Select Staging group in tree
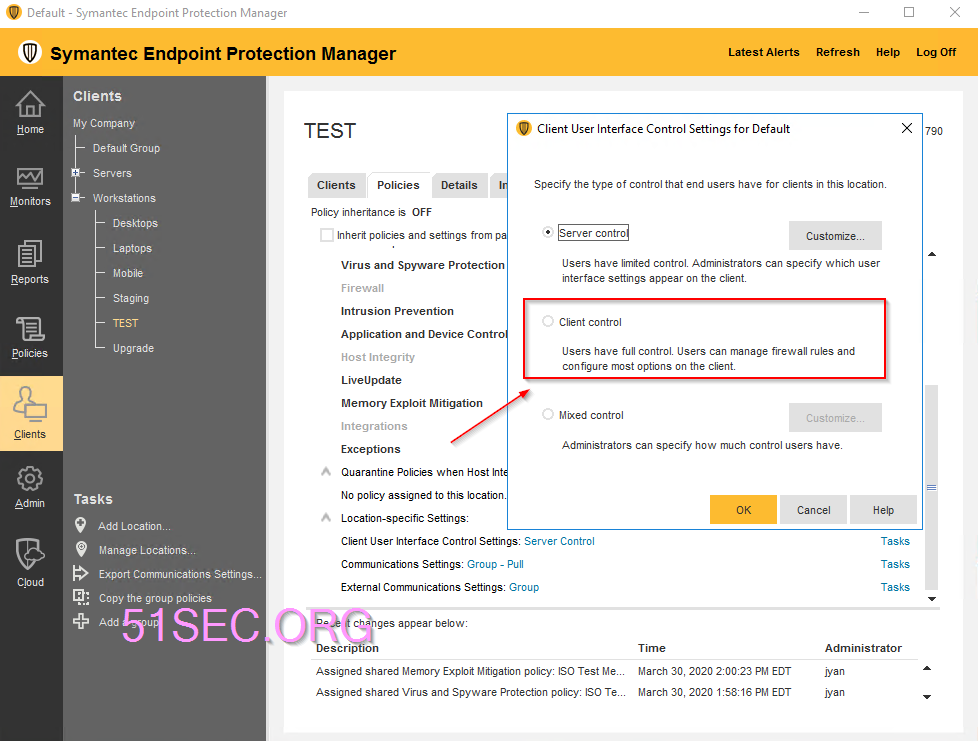This screenshot has height=741, width=978. 131,298
